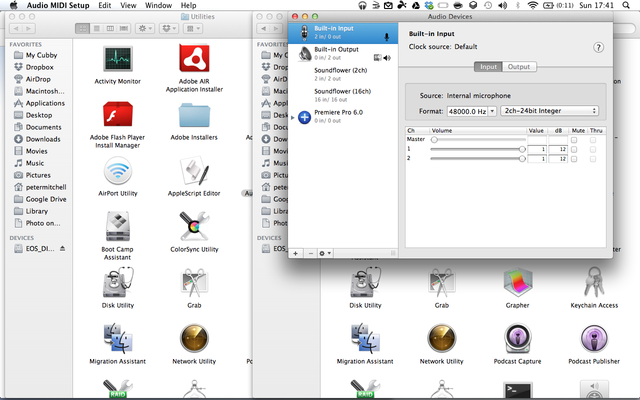640x400 pixels.
Task: Adjust the channel 2 volume slider
Action: pyautogui.click(x=478, y=158)
